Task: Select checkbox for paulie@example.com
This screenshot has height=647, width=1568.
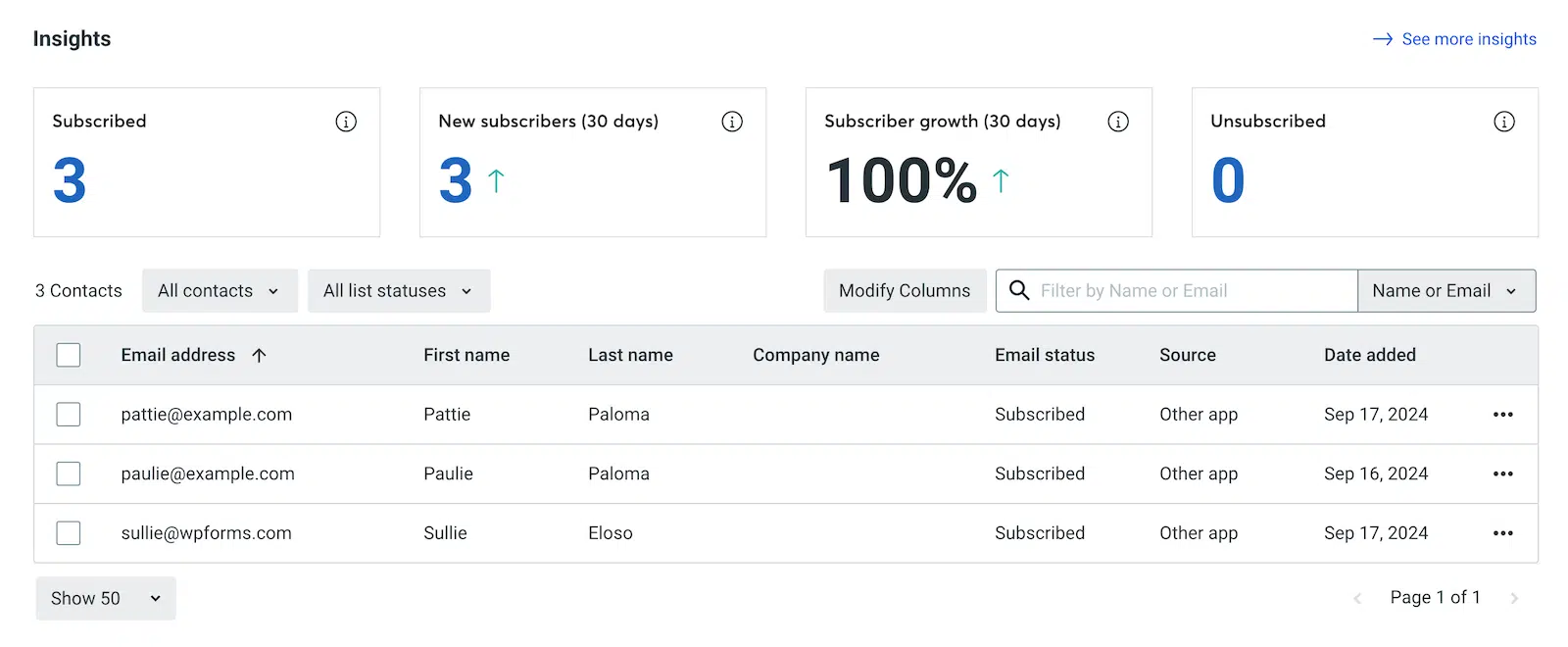Action: click(69, 473)
